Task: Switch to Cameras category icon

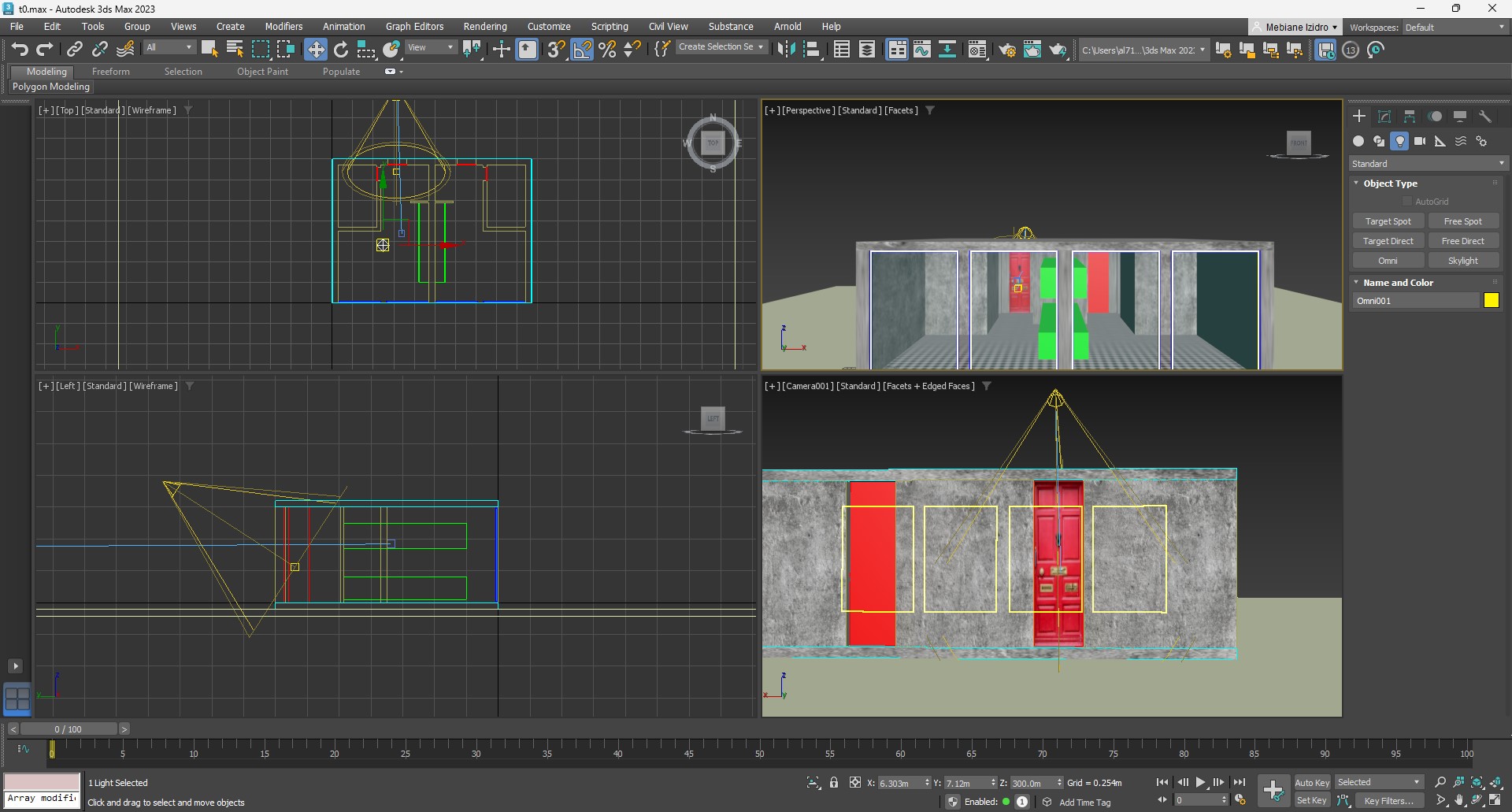Action: pos(1420,141)
